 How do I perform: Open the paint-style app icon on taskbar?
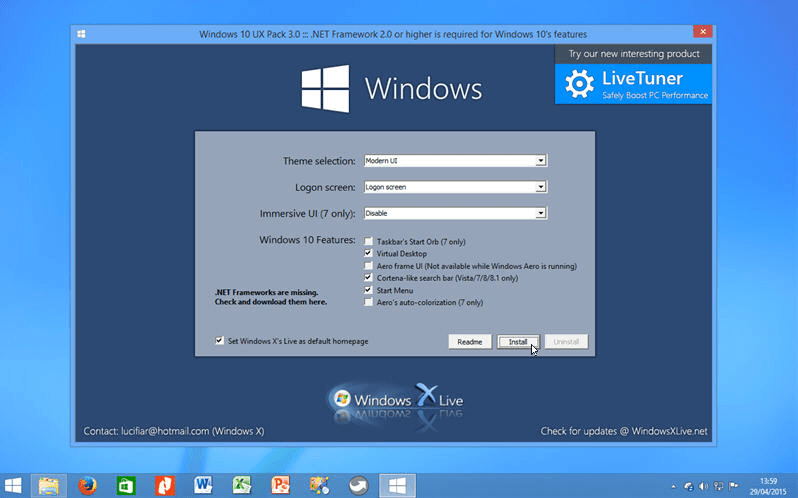319,485
